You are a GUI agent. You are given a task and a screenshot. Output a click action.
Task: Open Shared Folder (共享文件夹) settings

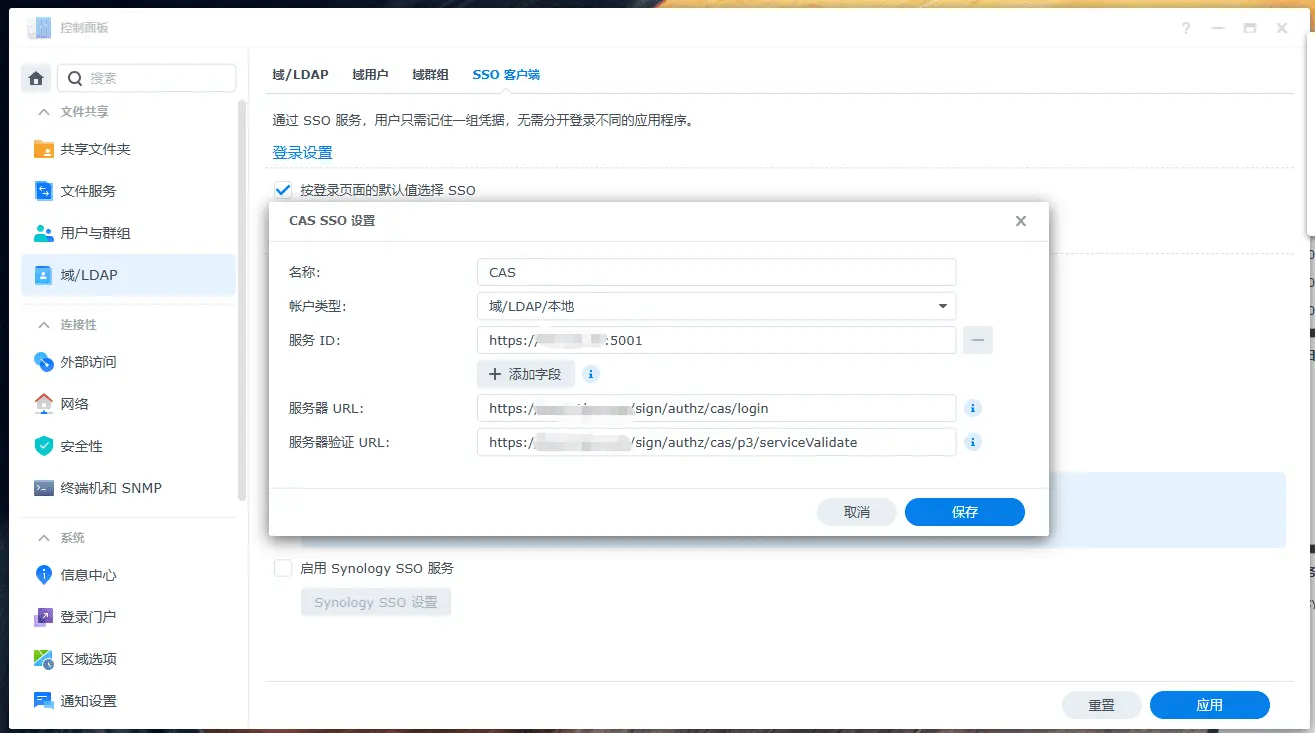[x=95, y=149]
